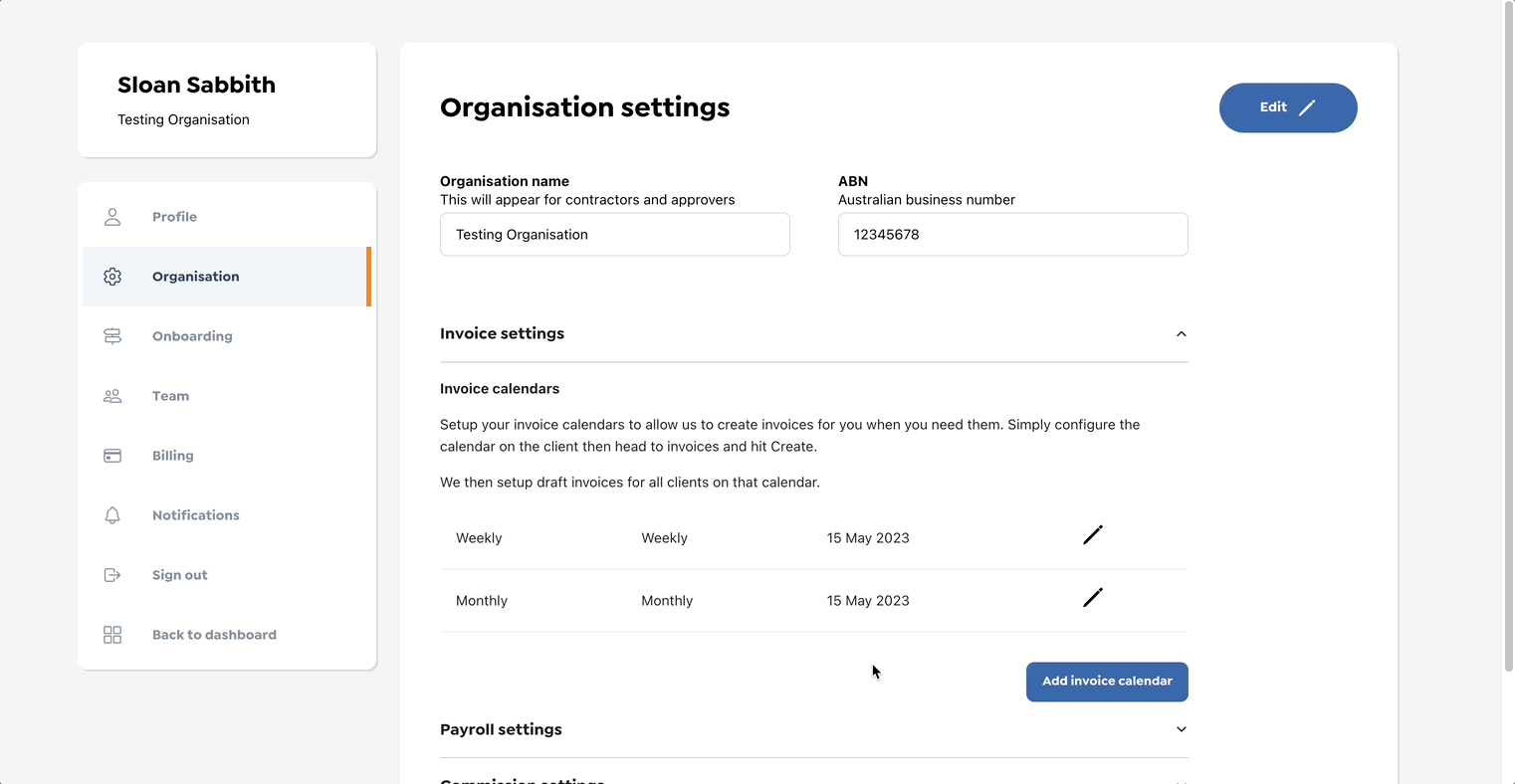Collapse the Invoice settings section
The height and width of the screenshot is (784, 1515).
click(x=1181, y=334)
